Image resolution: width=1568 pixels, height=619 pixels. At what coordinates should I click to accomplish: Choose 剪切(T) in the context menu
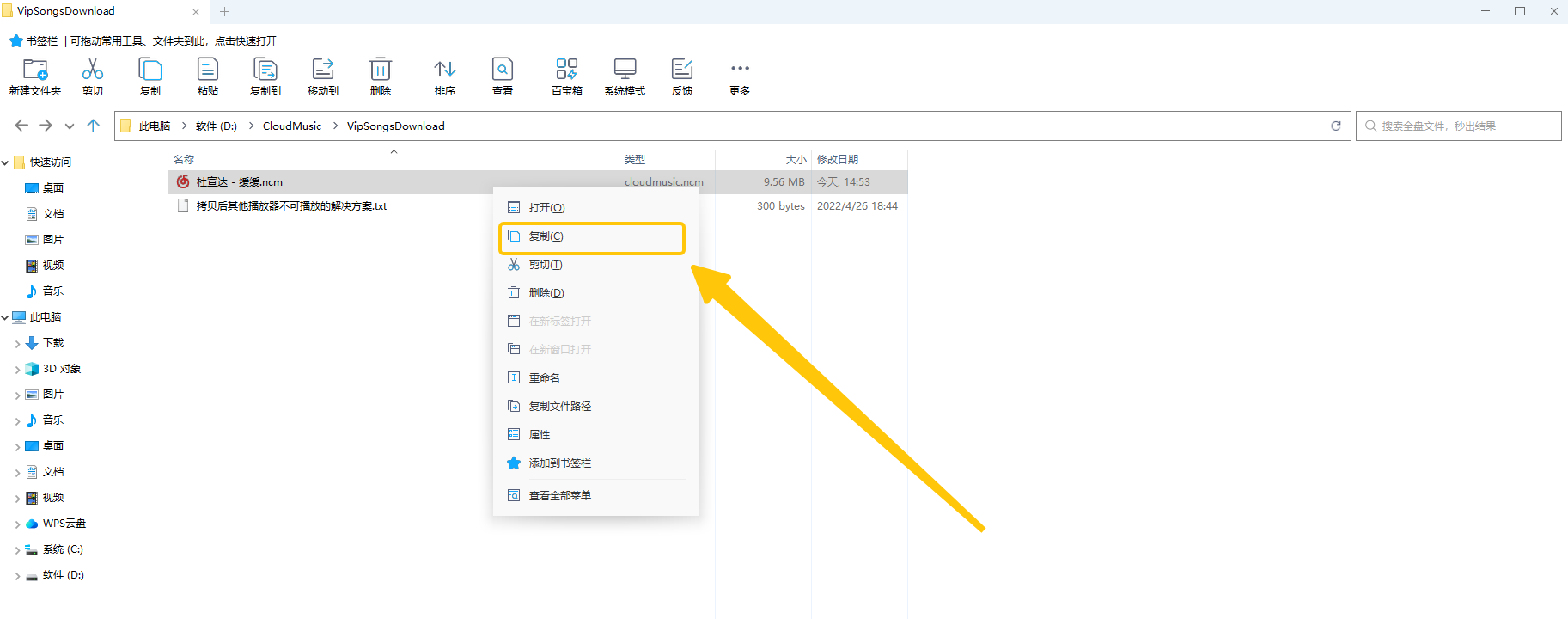click(596, 264)
